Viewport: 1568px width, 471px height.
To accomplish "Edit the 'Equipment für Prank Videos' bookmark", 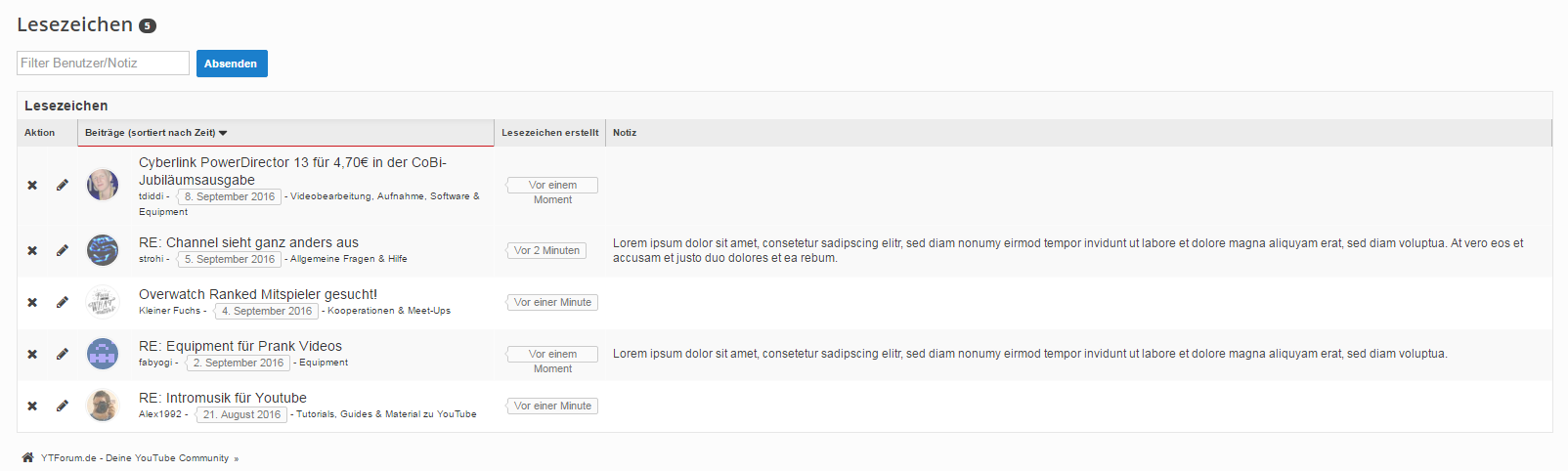I will (63, 354).
